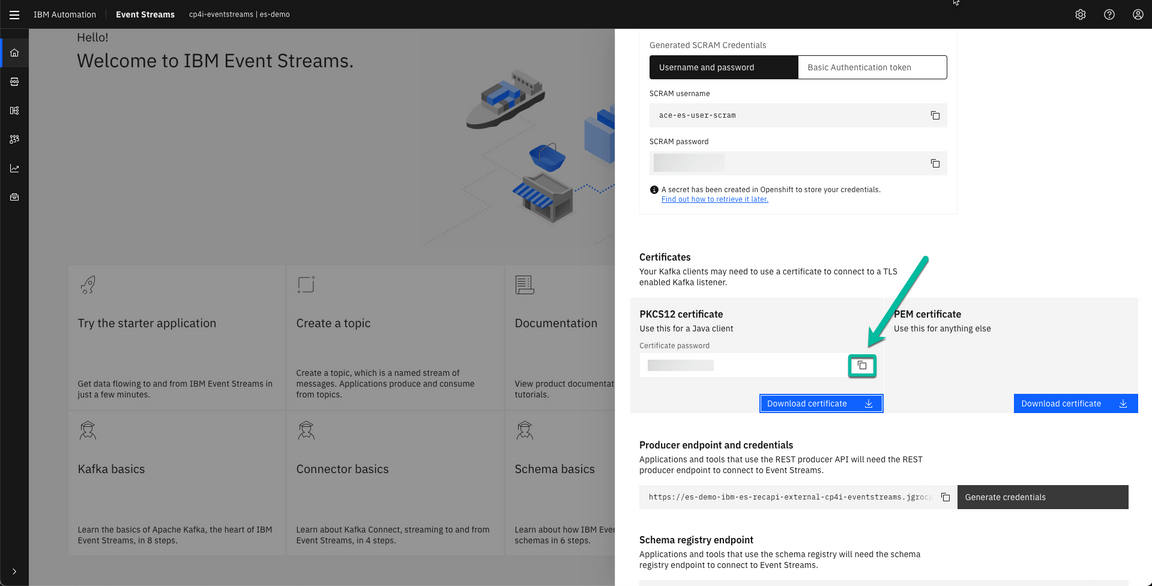Switch to the Event Streams header tab
Image resolution: width=1152 pixels, height=586 pixels.
145,14
